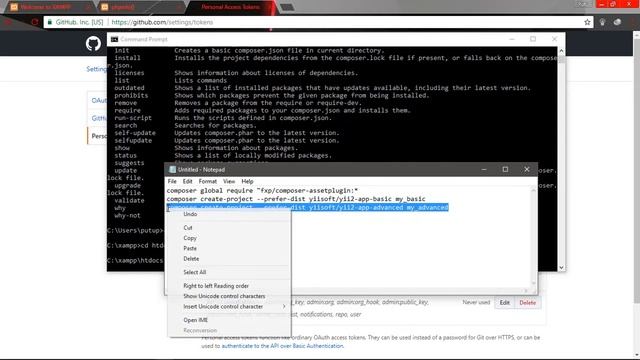The image size is (640, 360).
Task: Select Right to left Reading order
Action: click(x=216, y=286)
